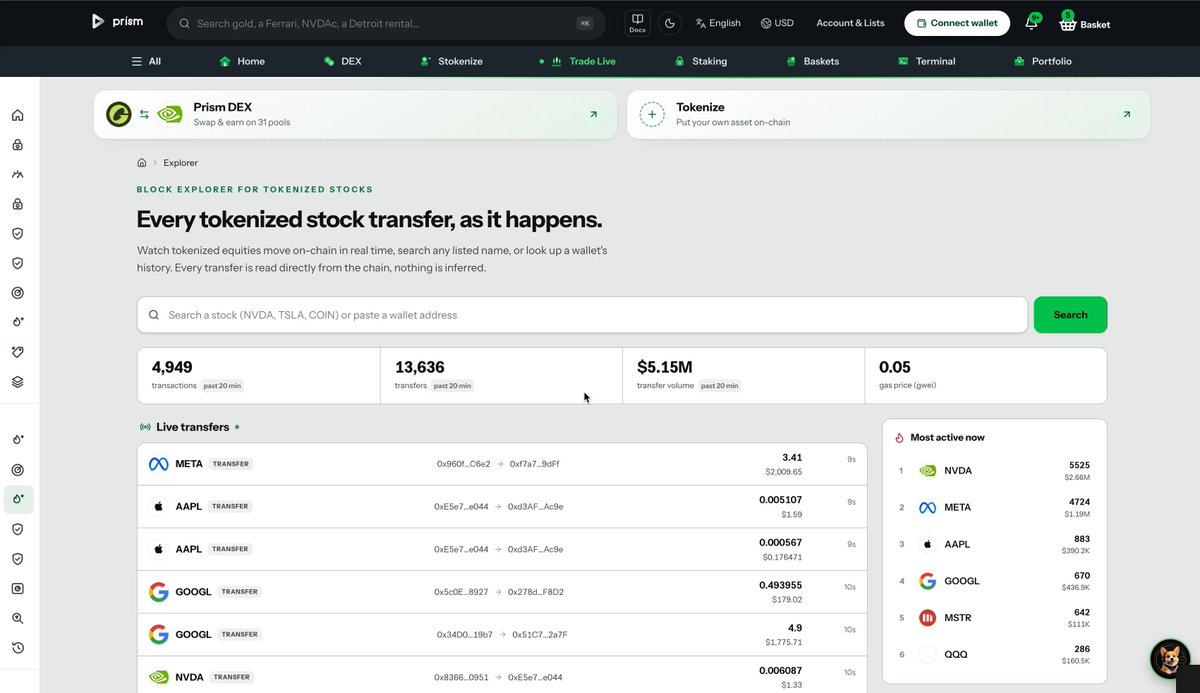Open the Baskets nav tab

(813, 61)
